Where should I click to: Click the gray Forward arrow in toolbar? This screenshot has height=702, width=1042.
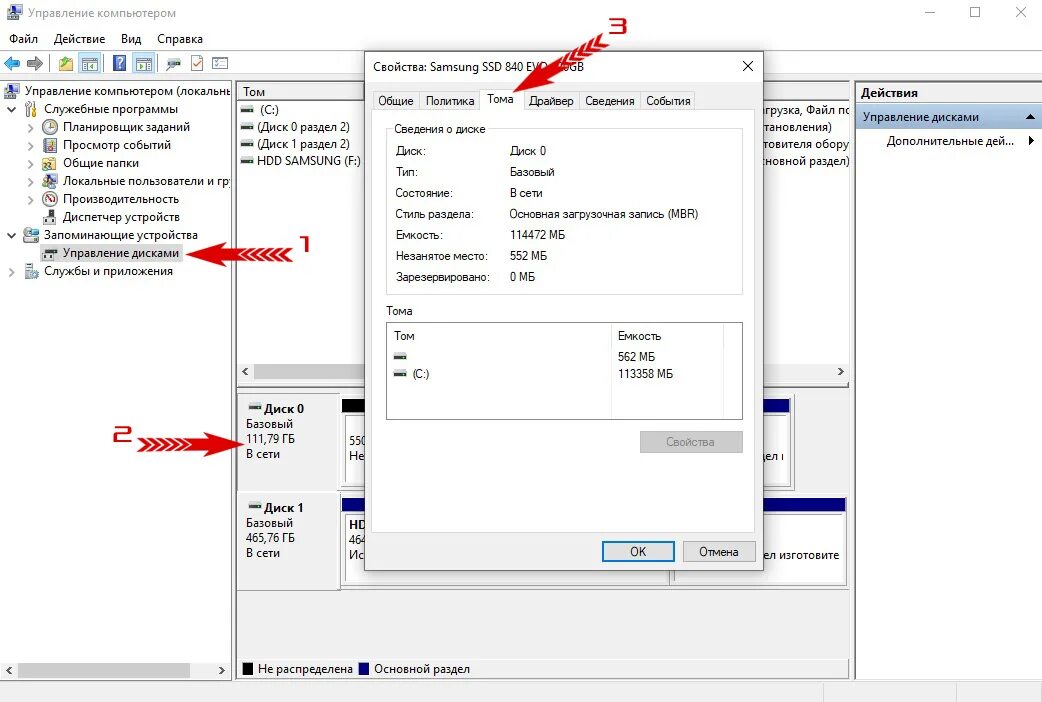35,64
